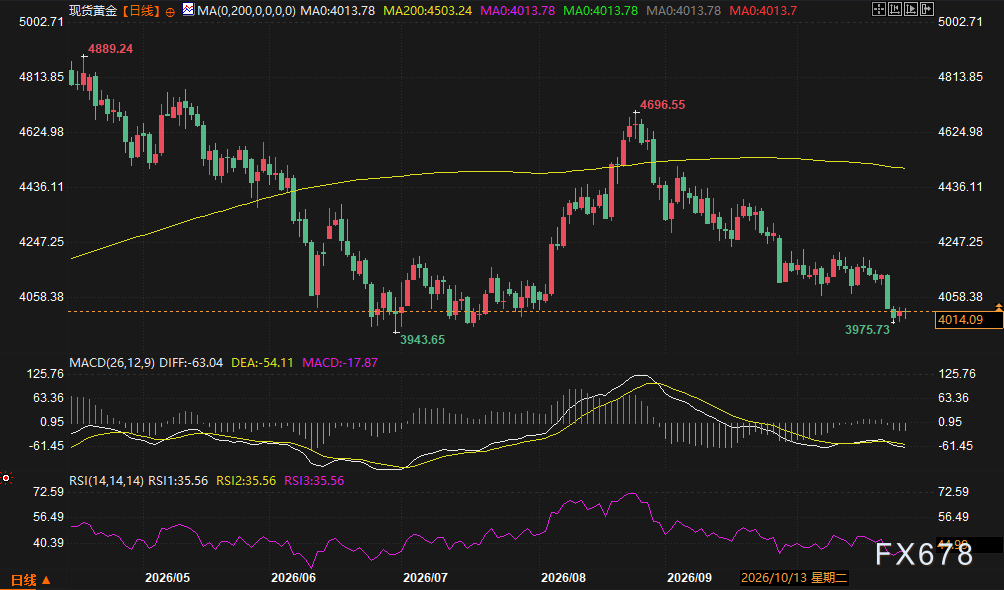This screenshot has width=1004, height=590.
Task: Click the 4813.85 label on the left price axis
Action: [42, 77]
